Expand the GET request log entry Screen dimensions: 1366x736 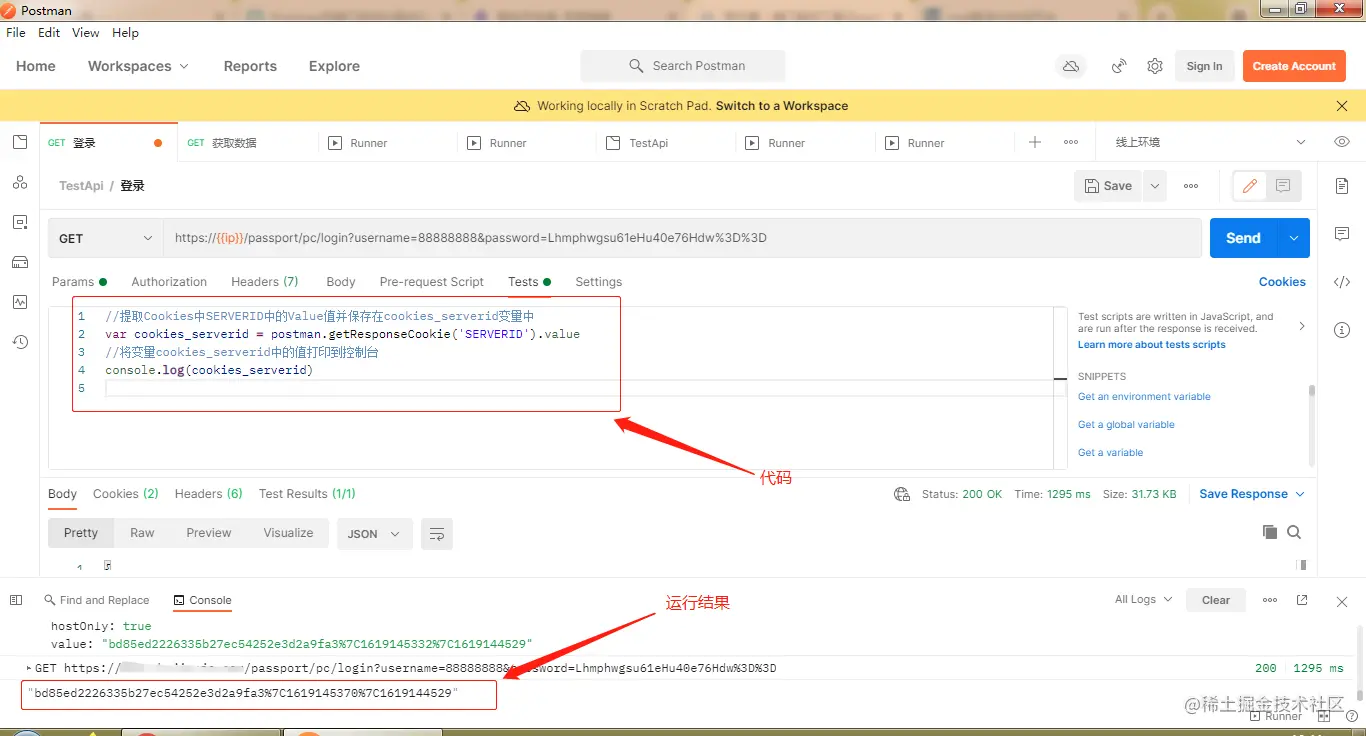click(29, 667)
